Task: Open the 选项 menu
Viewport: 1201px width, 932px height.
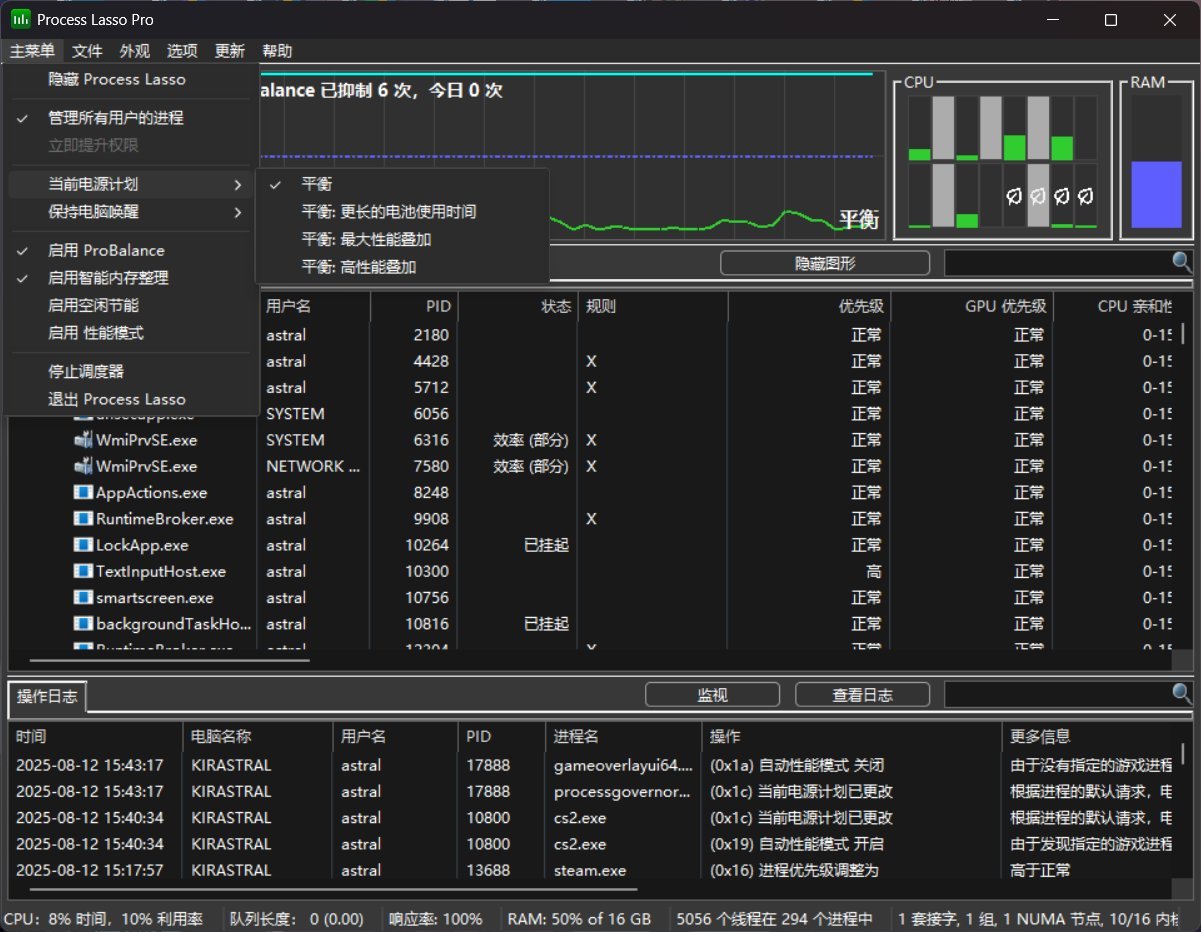Action: tap(182, 51)
